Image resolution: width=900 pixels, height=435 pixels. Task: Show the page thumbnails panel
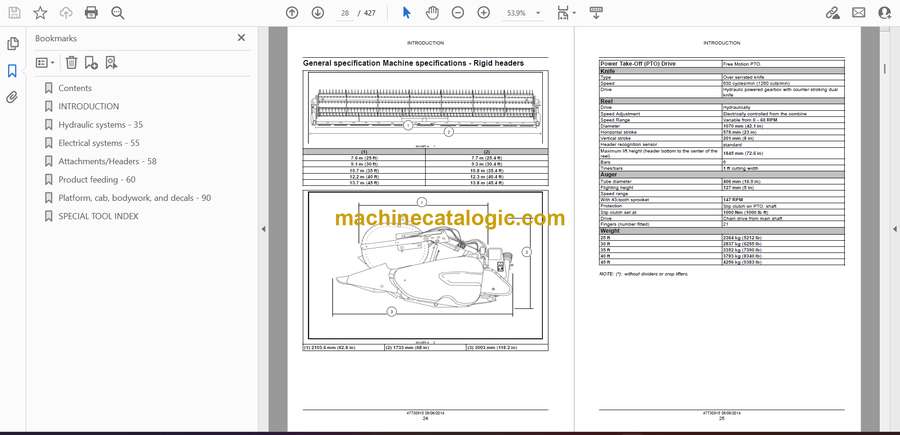point(13,44)
